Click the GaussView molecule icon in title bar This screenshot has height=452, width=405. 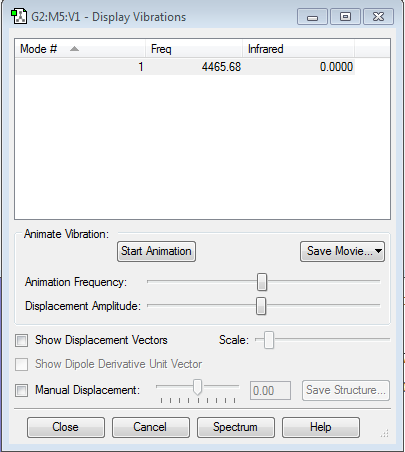(19, 17)
